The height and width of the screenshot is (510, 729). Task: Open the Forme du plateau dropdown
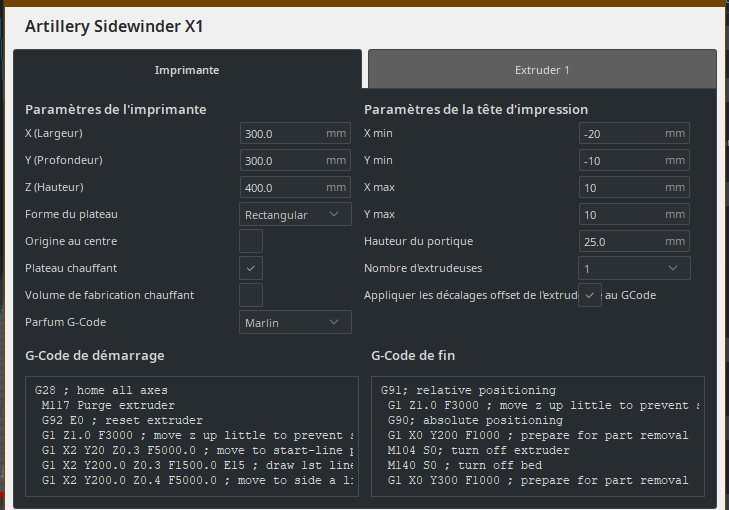tap(295, 214)
